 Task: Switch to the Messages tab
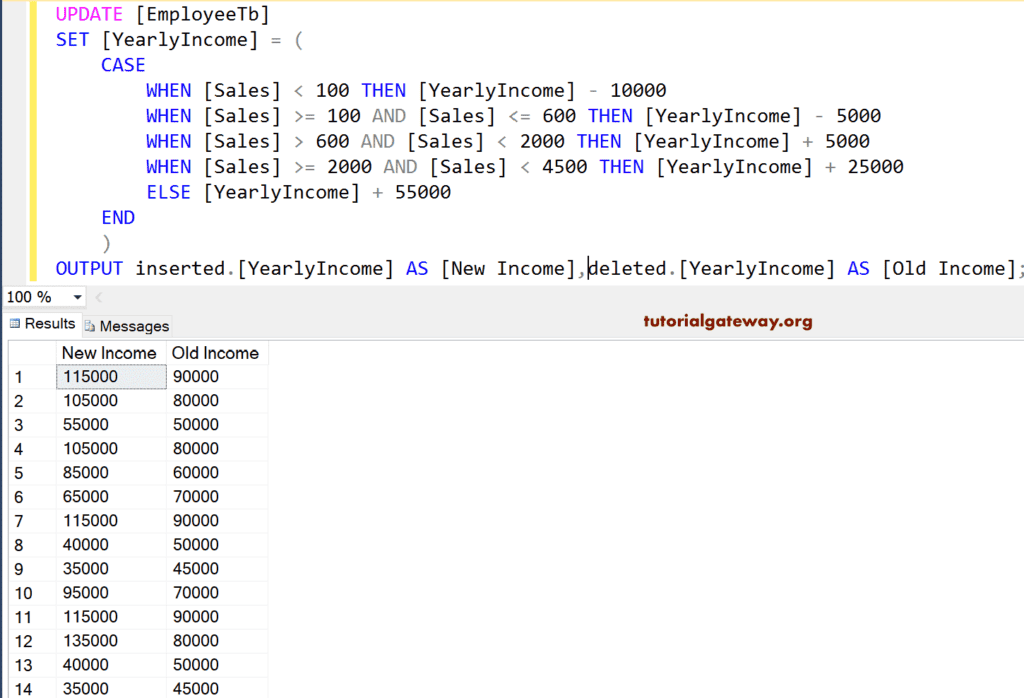[x=127, y=326]
